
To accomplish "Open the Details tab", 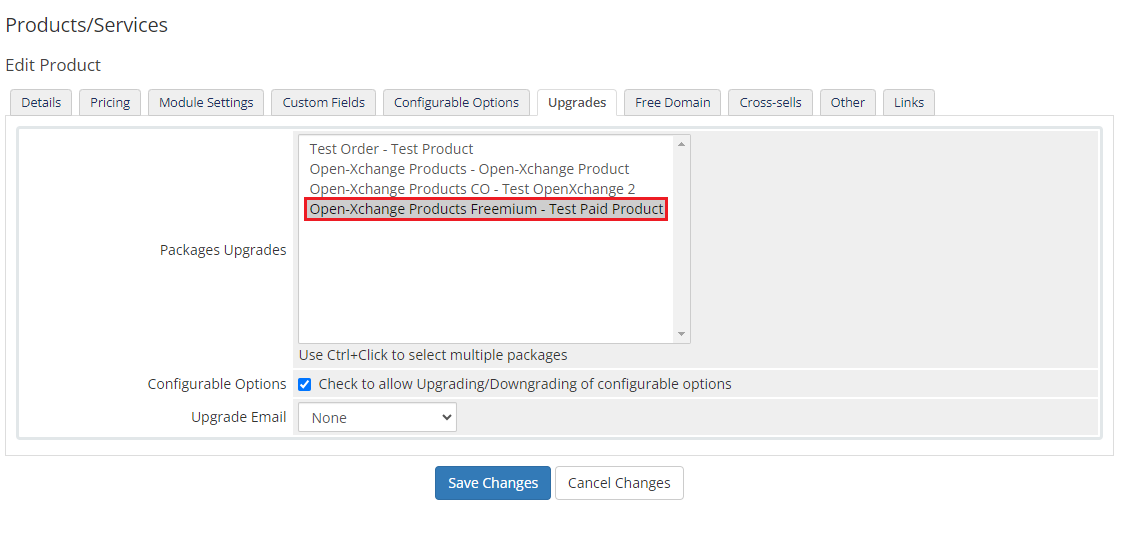I will [x=41, y=102].
